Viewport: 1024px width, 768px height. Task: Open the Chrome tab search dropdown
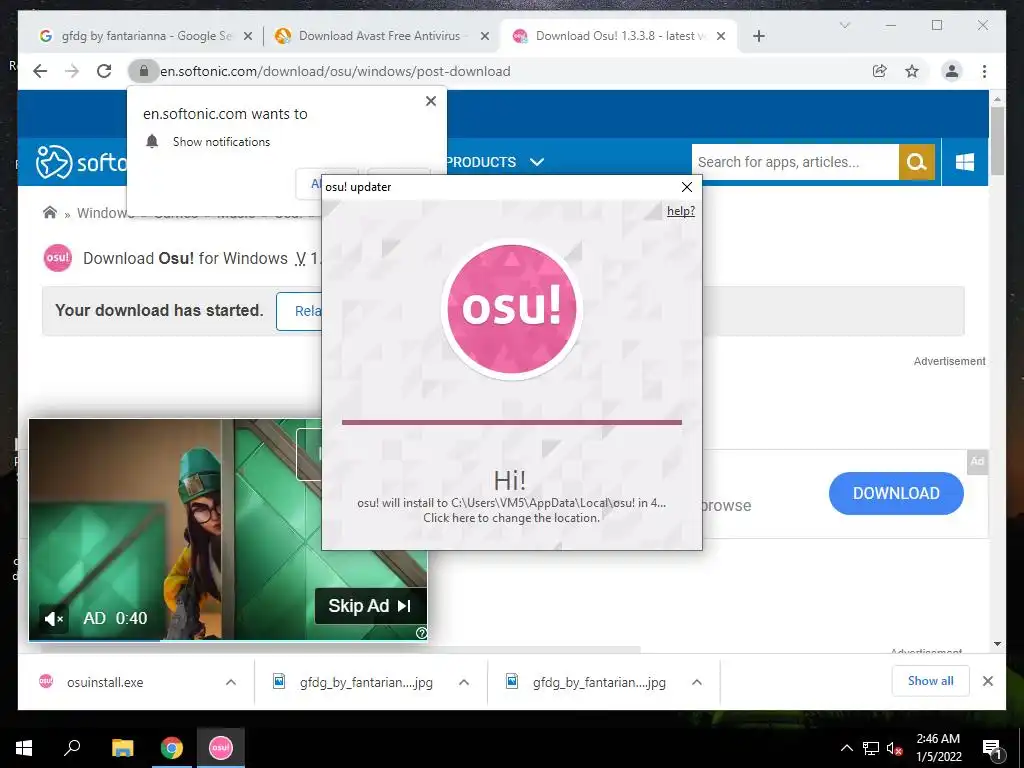coord(844,25)
